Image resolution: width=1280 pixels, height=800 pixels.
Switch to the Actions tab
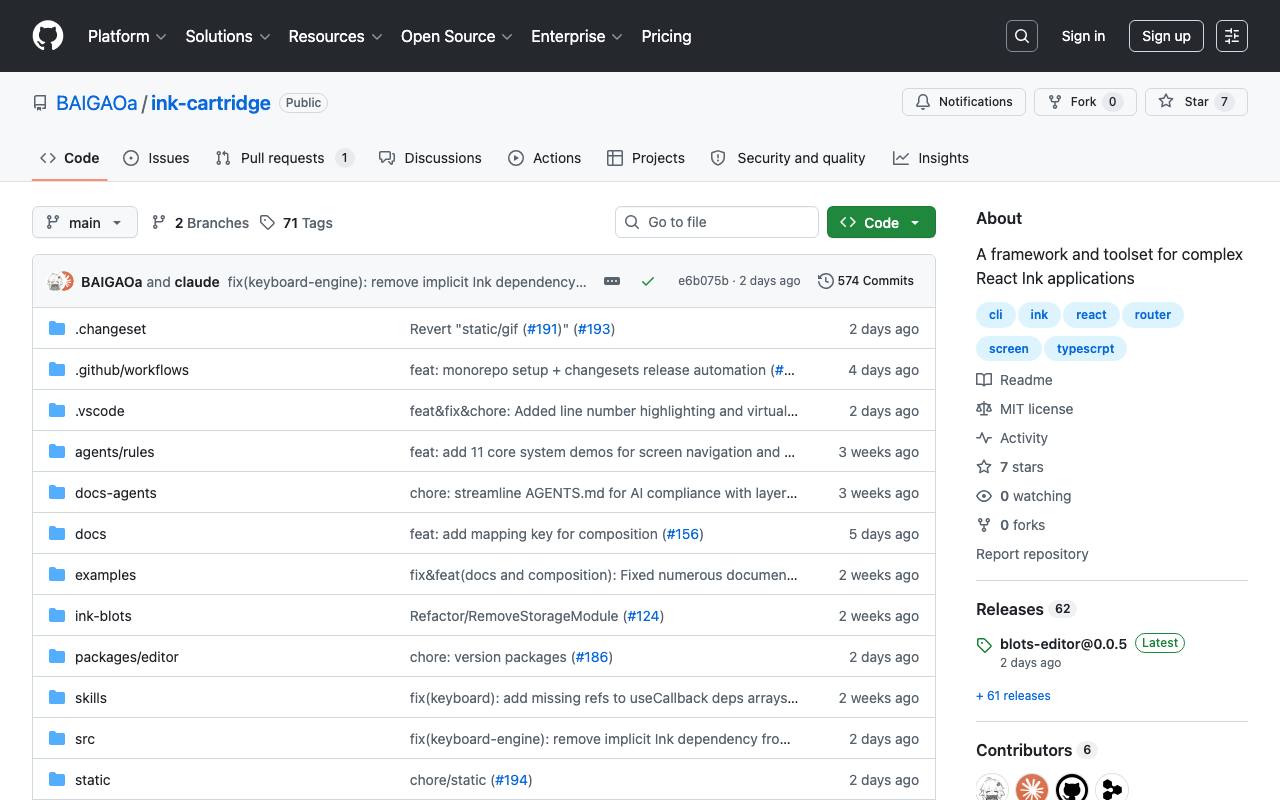544,158
